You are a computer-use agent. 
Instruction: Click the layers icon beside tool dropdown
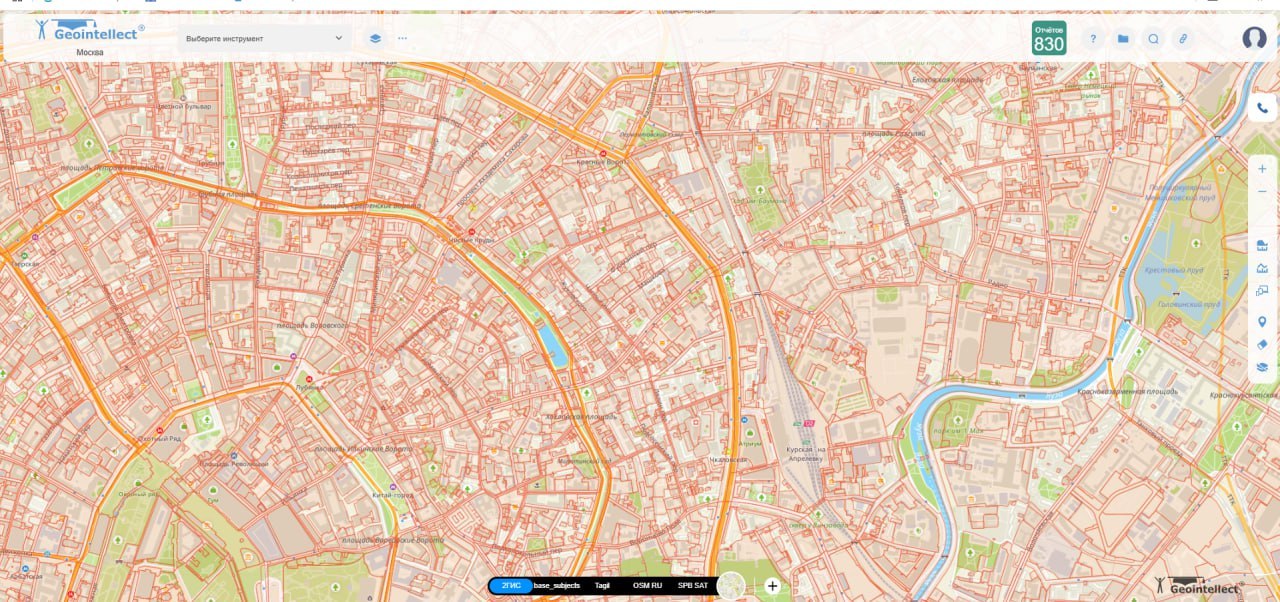375,39
